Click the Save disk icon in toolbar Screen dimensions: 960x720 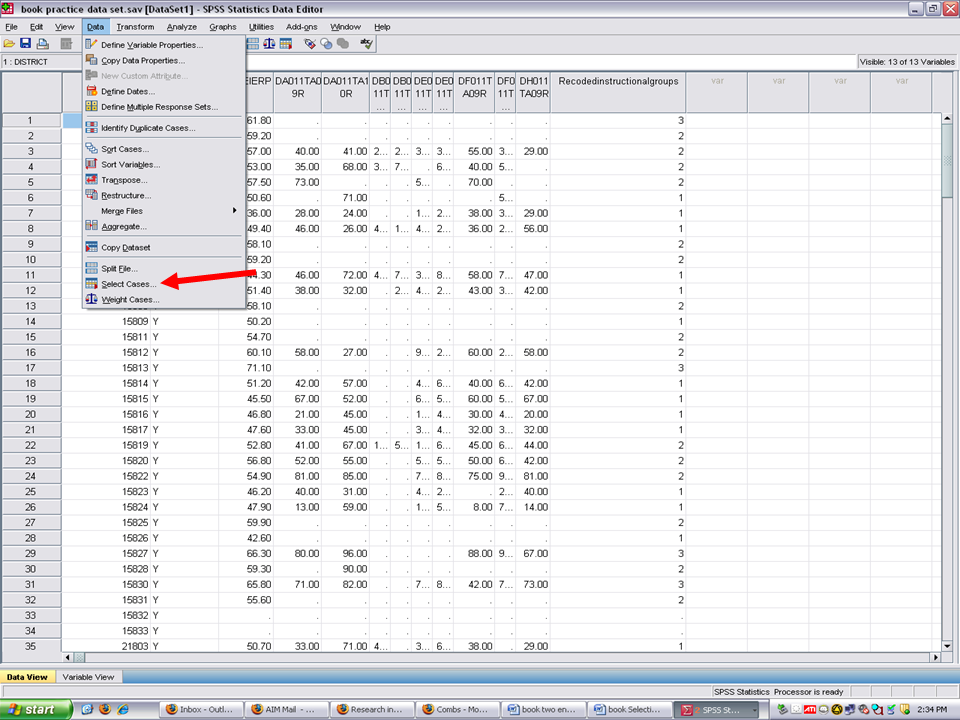point(26,44)
